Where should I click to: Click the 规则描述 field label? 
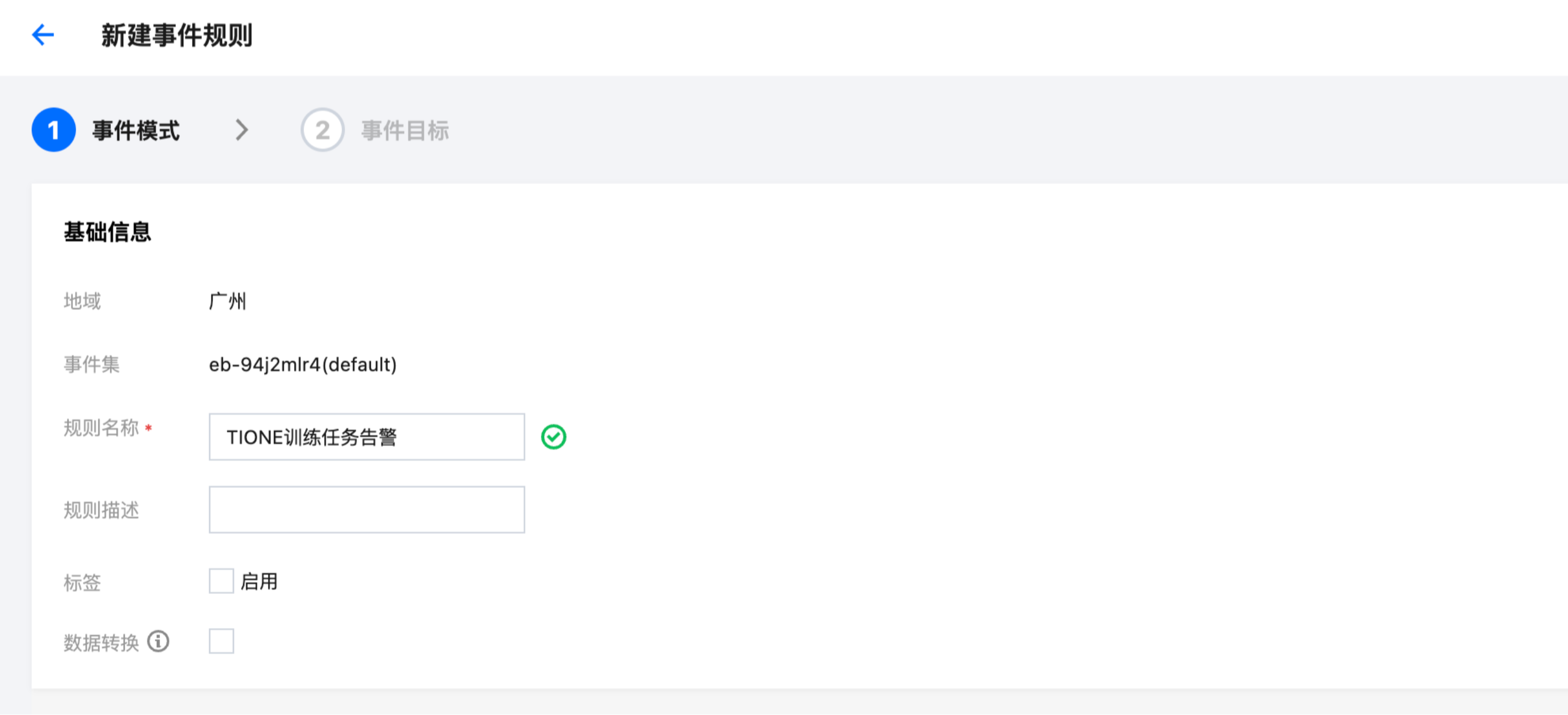point(102,510)
